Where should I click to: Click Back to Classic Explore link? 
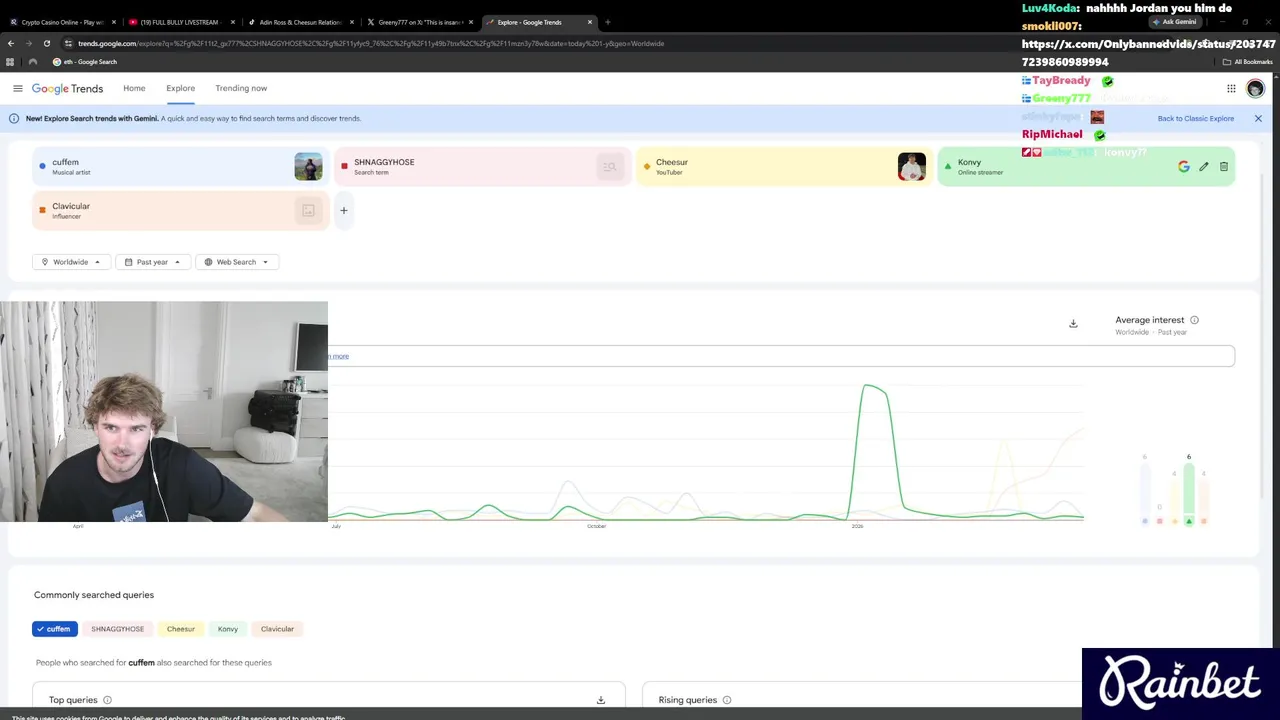(x=1196, y=118)
